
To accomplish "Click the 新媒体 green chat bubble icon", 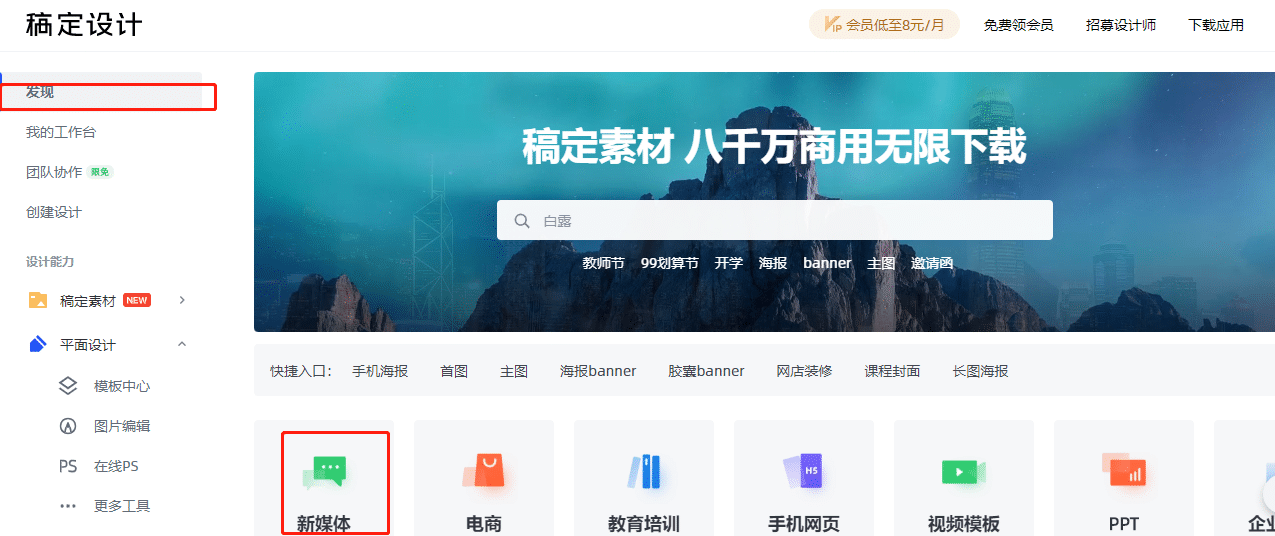I will click(x=324, y=472).
